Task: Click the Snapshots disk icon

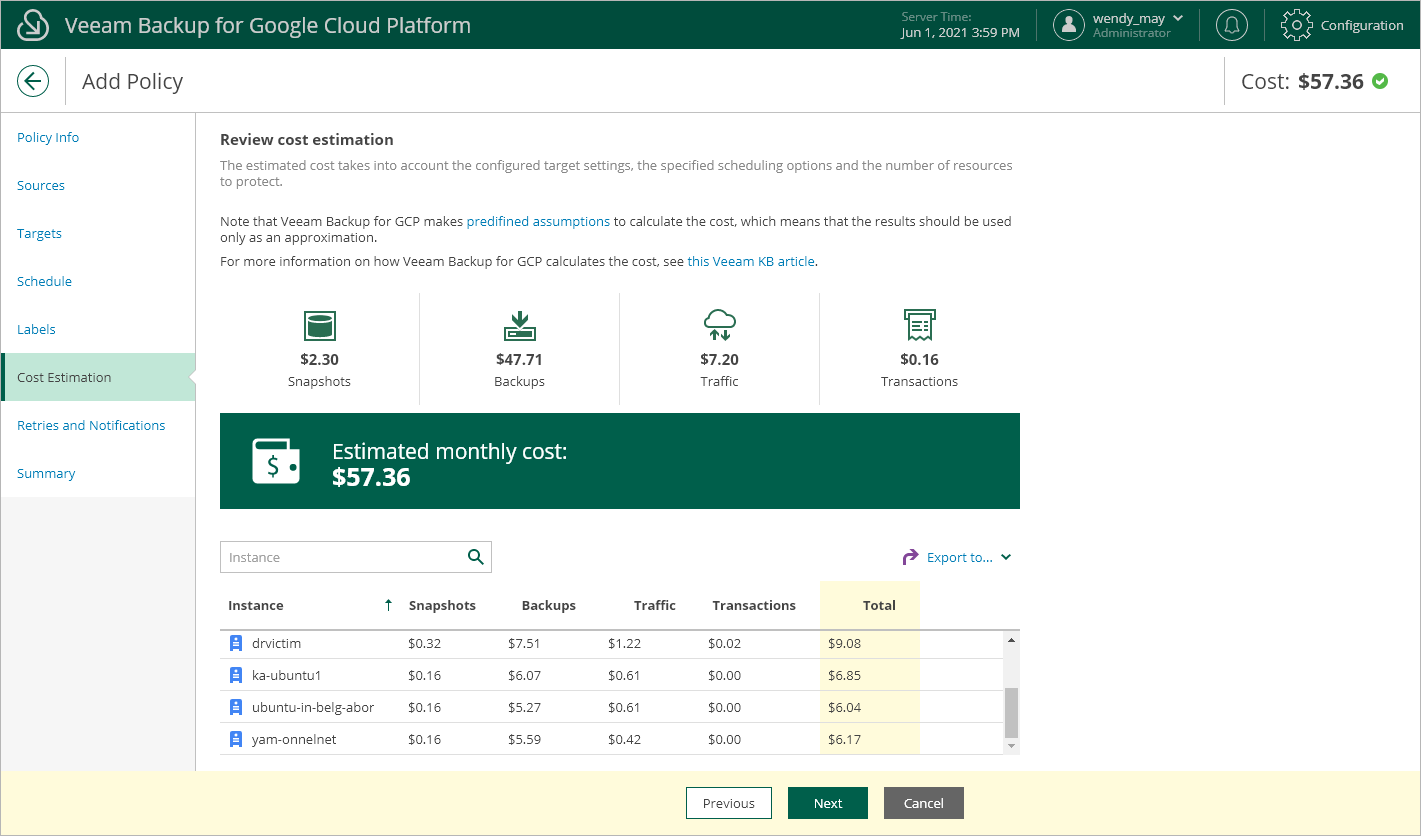Action: 319,326
